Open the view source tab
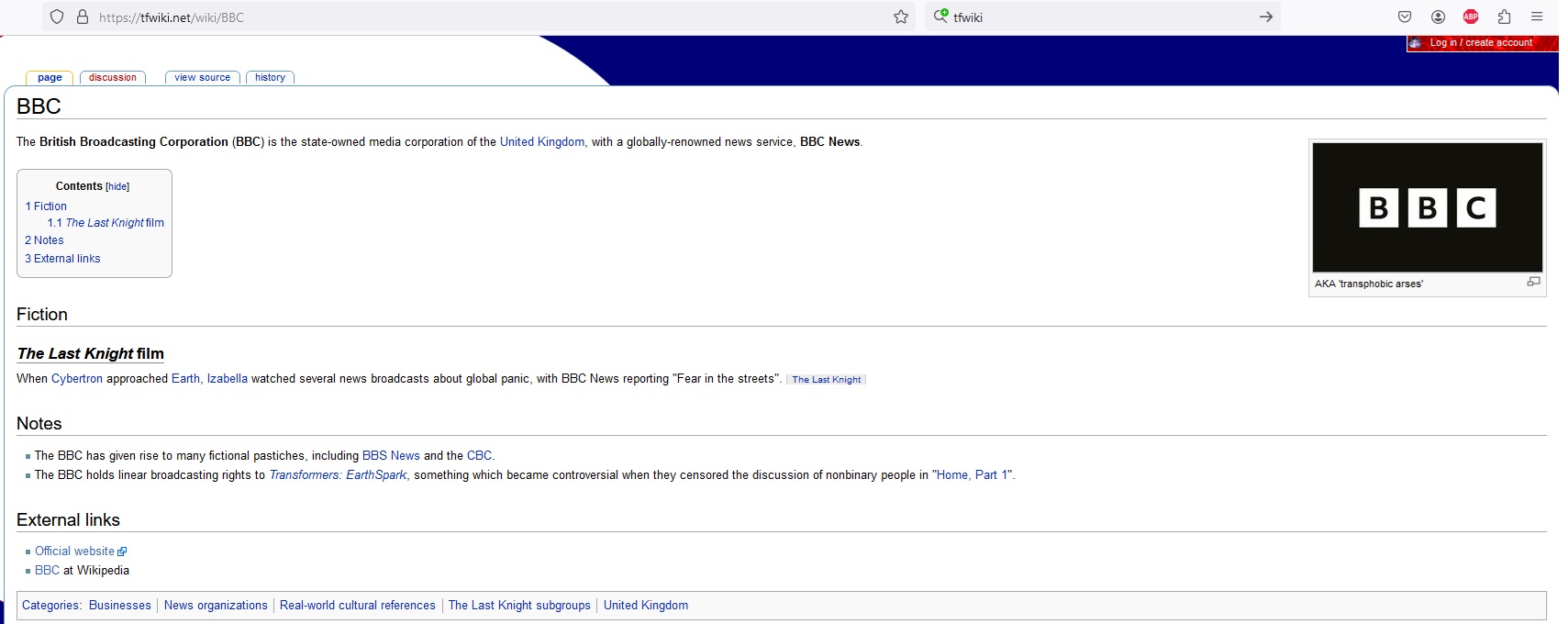1568x624 pixels. [203, 78]
